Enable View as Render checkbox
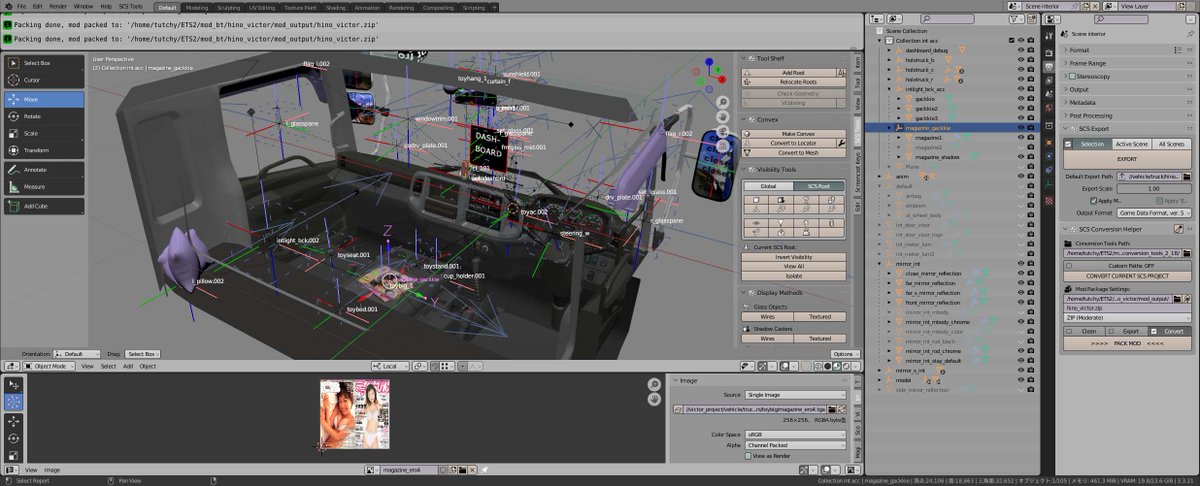The width and height of the screenshot is (1200, 486). (x=748, y=456)
